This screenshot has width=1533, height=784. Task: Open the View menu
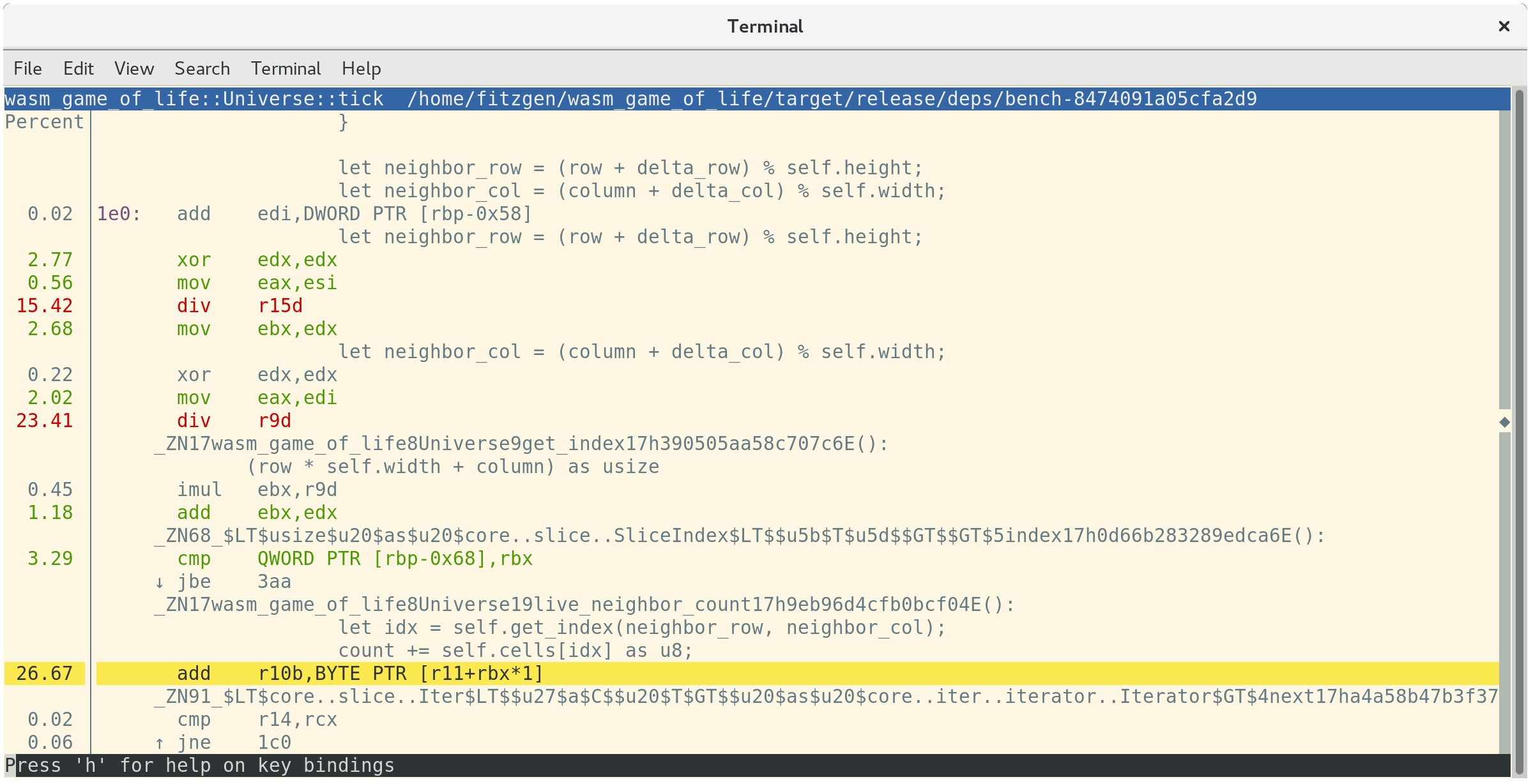(134, 68)
